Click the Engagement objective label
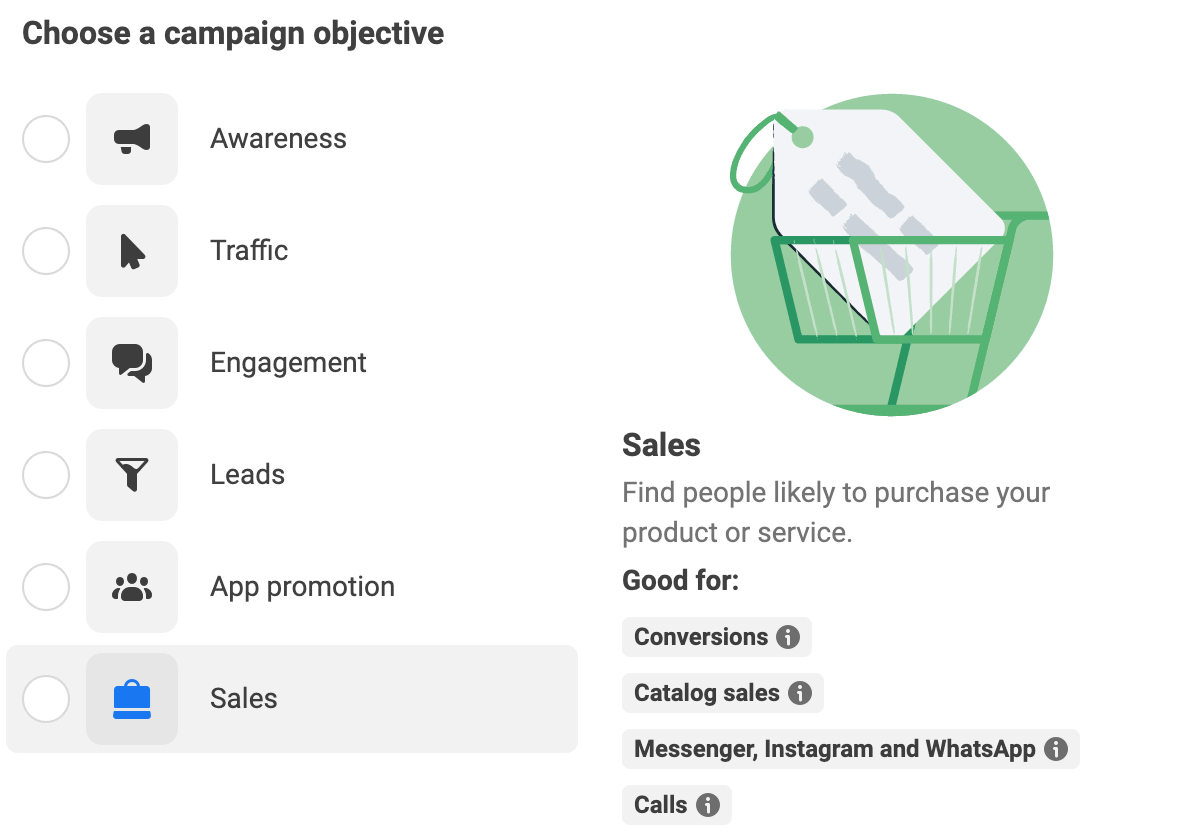1184x836 pixels. (x=288, y=363)
